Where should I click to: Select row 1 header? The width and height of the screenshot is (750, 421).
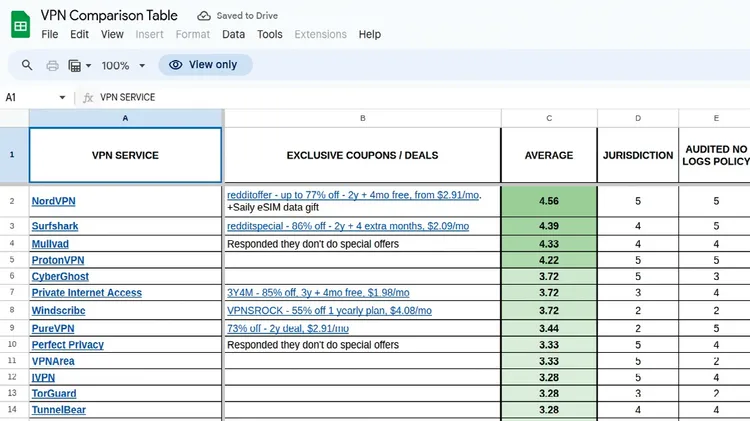(x=14, y=155)
